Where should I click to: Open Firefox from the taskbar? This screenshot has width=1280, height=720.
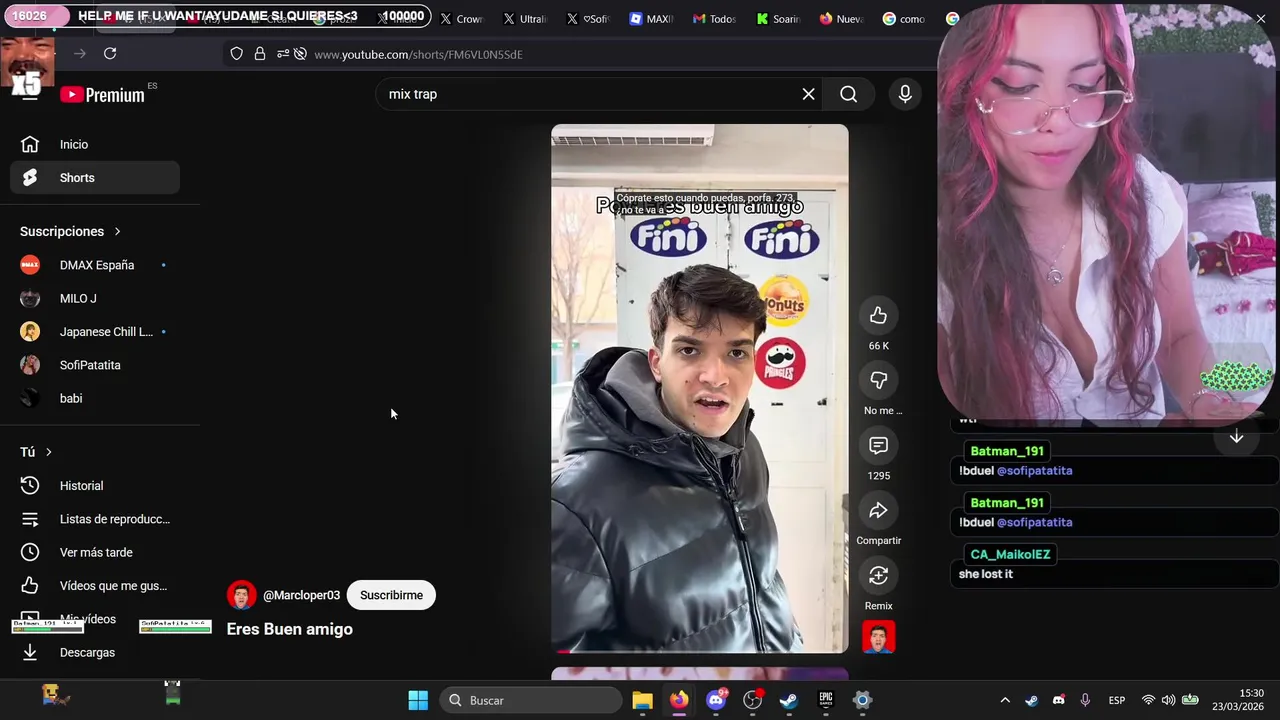click(x=679, y=700)
